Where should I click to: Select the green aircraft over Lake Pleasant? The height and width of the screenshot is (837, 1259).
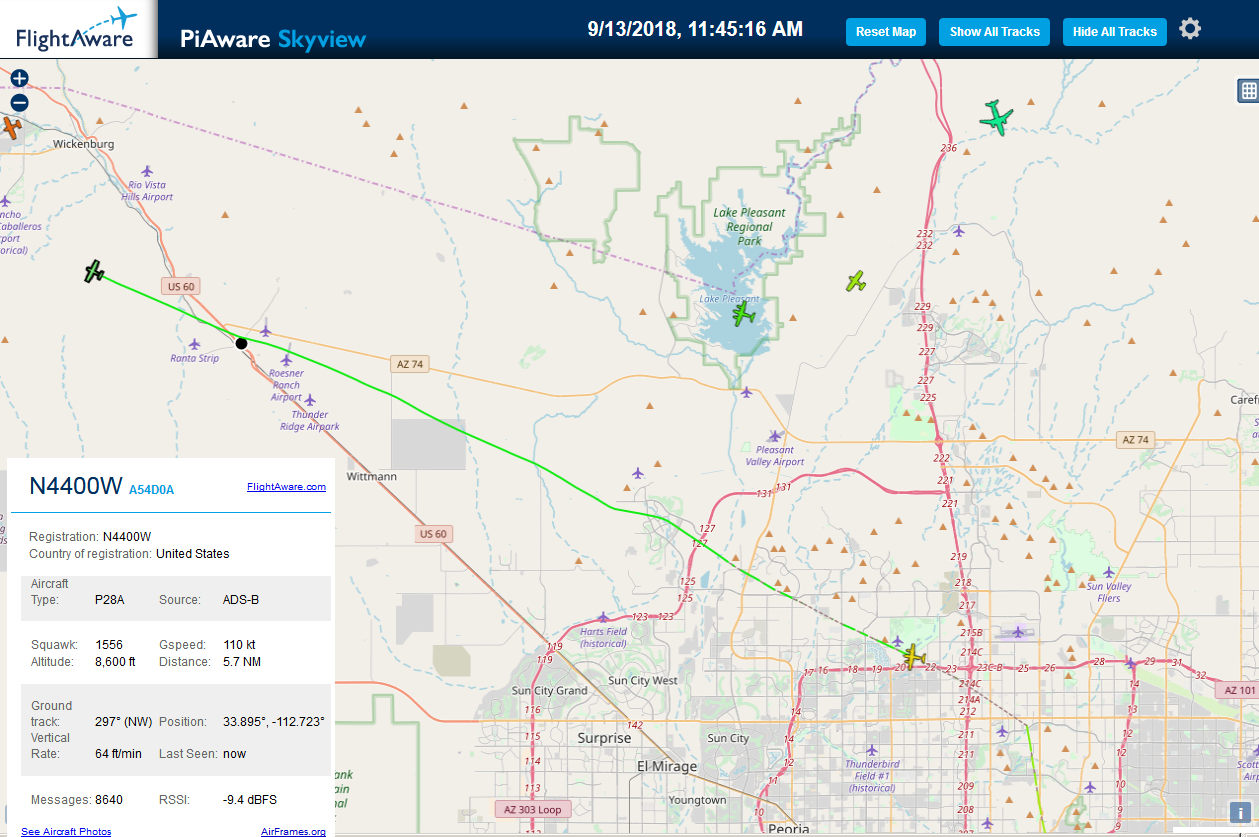click(743, 315)
